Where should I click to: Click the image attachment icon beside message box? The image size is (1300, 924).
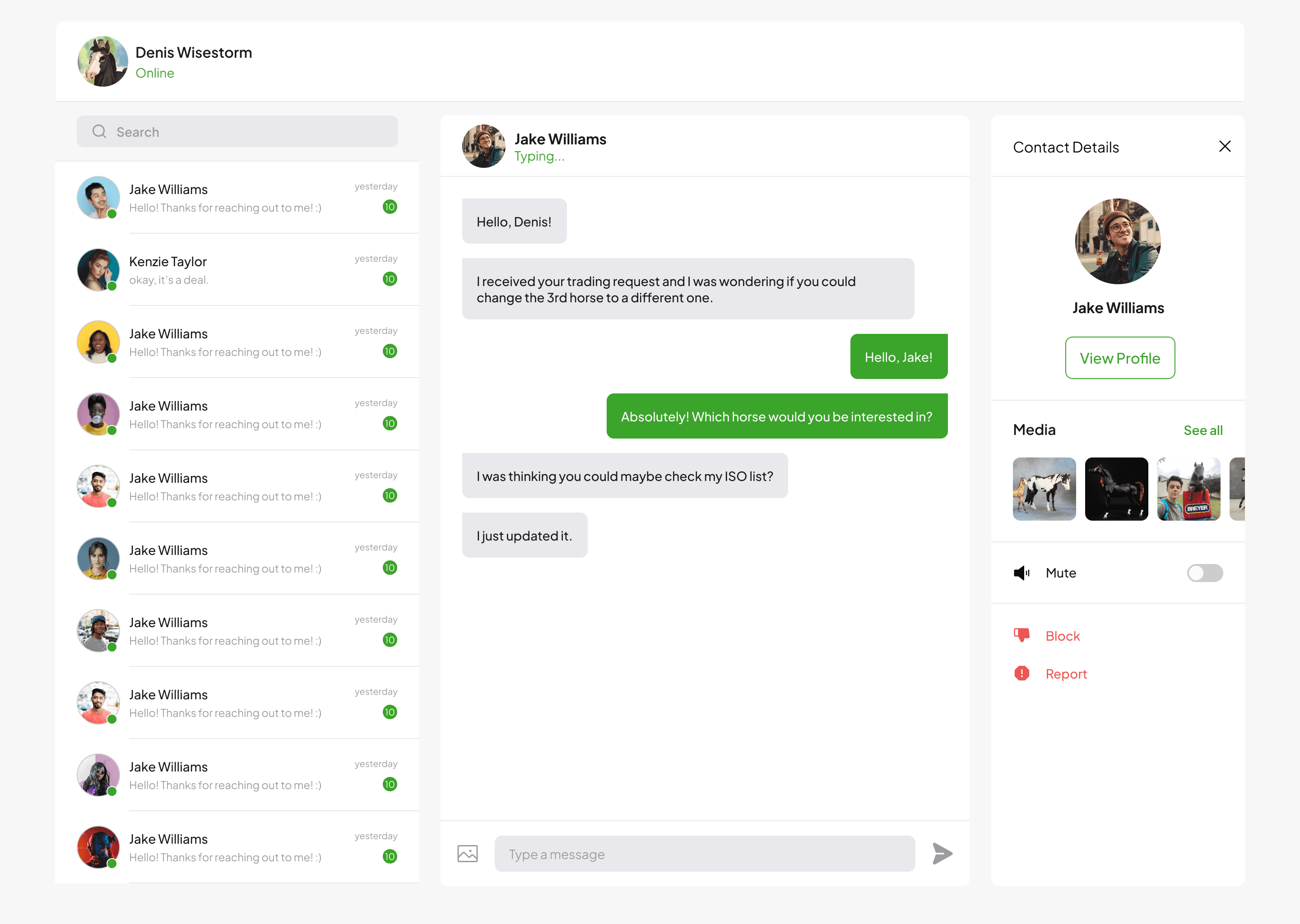pos(467,854)
